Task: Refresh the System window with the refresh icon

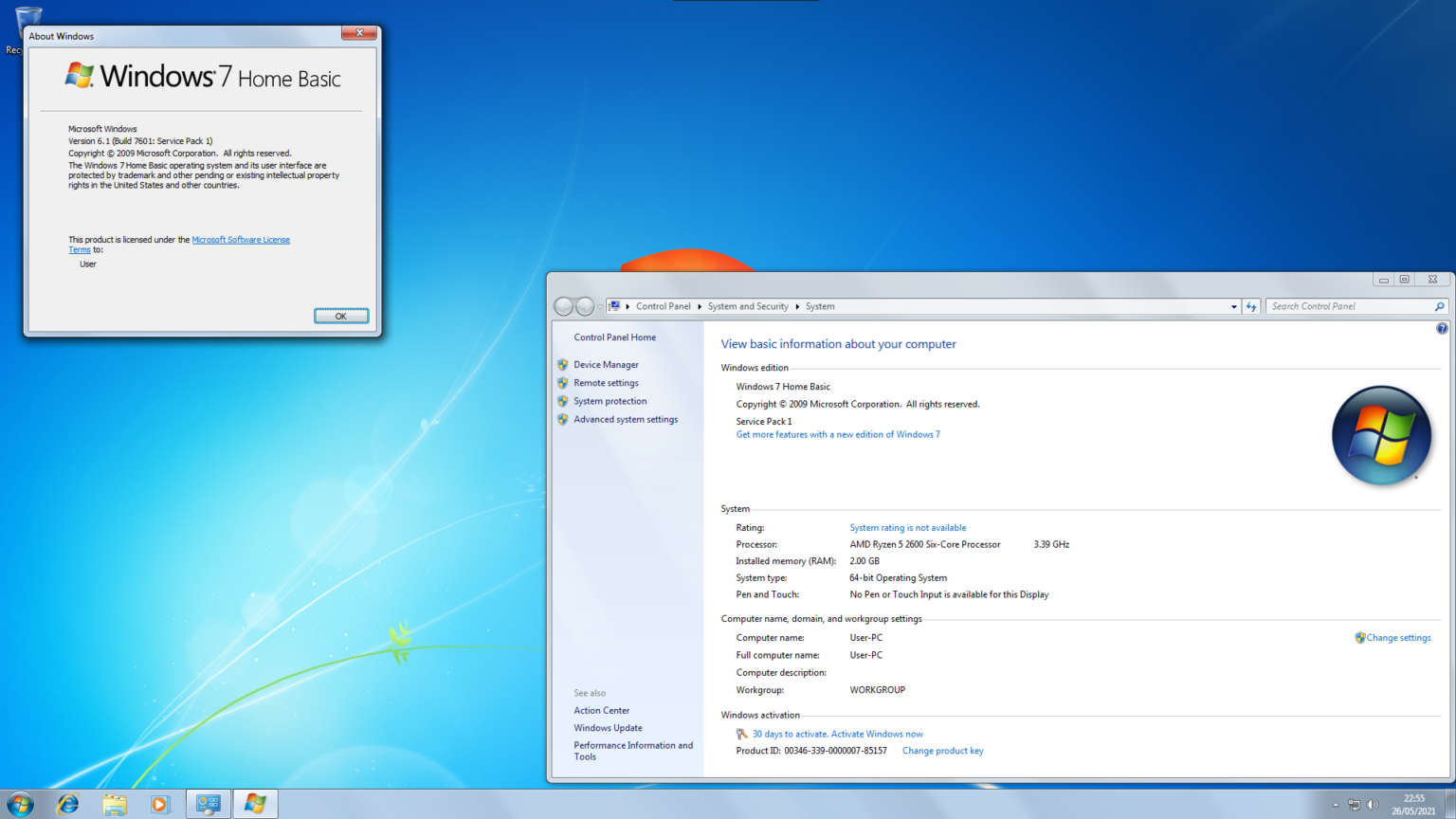Action: [x=1250, y=306]
